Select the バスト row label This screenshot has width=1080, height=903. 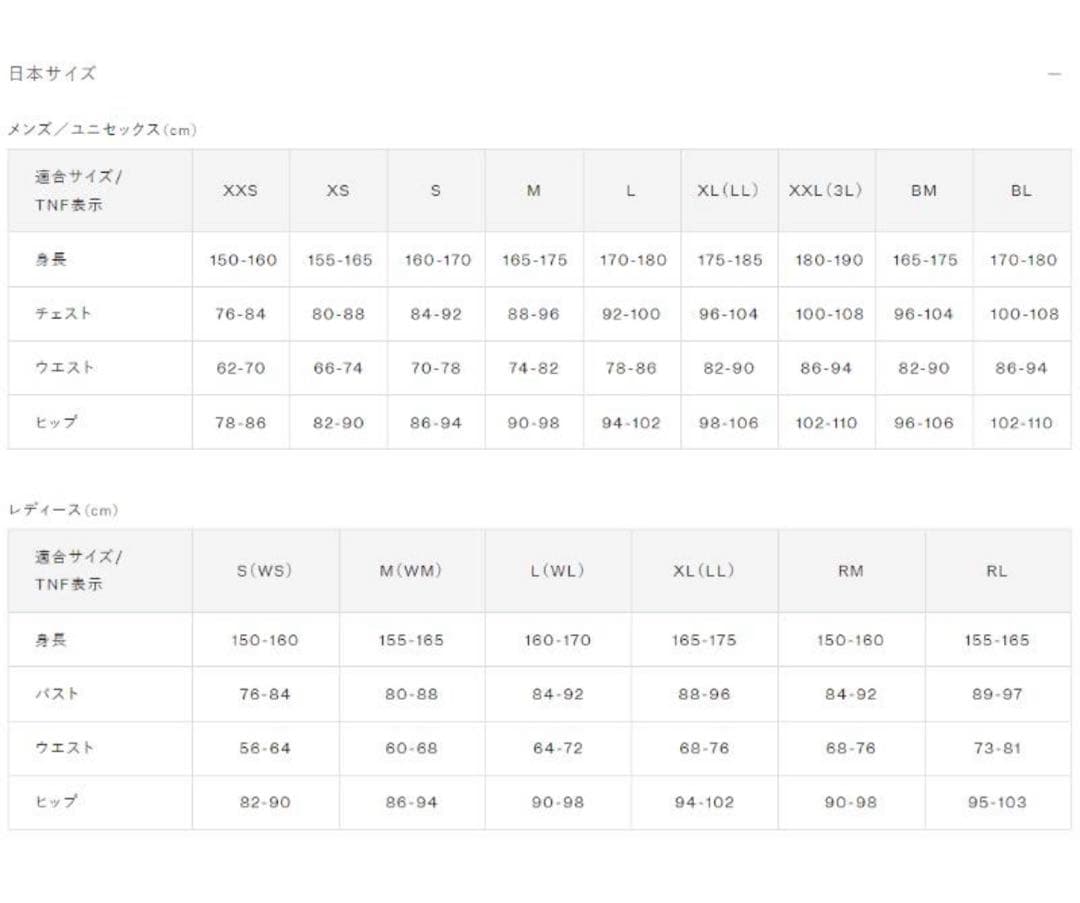[x=56, y=693]
